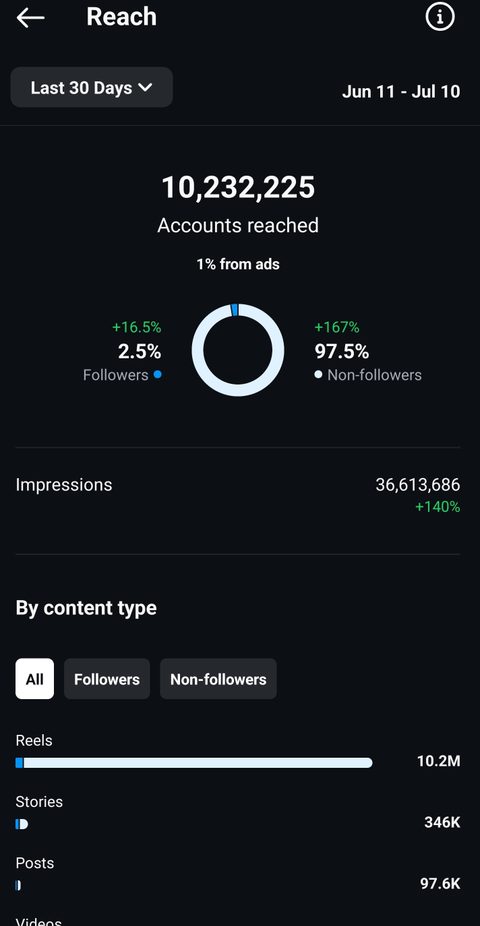Click the Stories reach bar

[22, 824]
